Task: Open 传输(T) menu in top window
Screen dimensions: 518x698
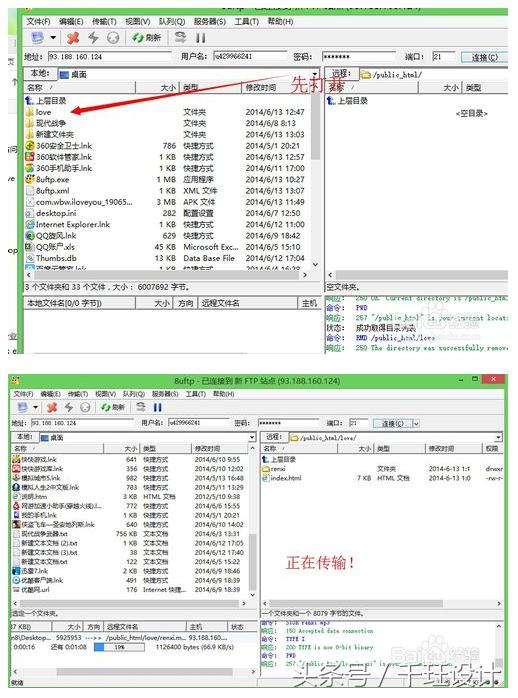Action: point(104,21)
